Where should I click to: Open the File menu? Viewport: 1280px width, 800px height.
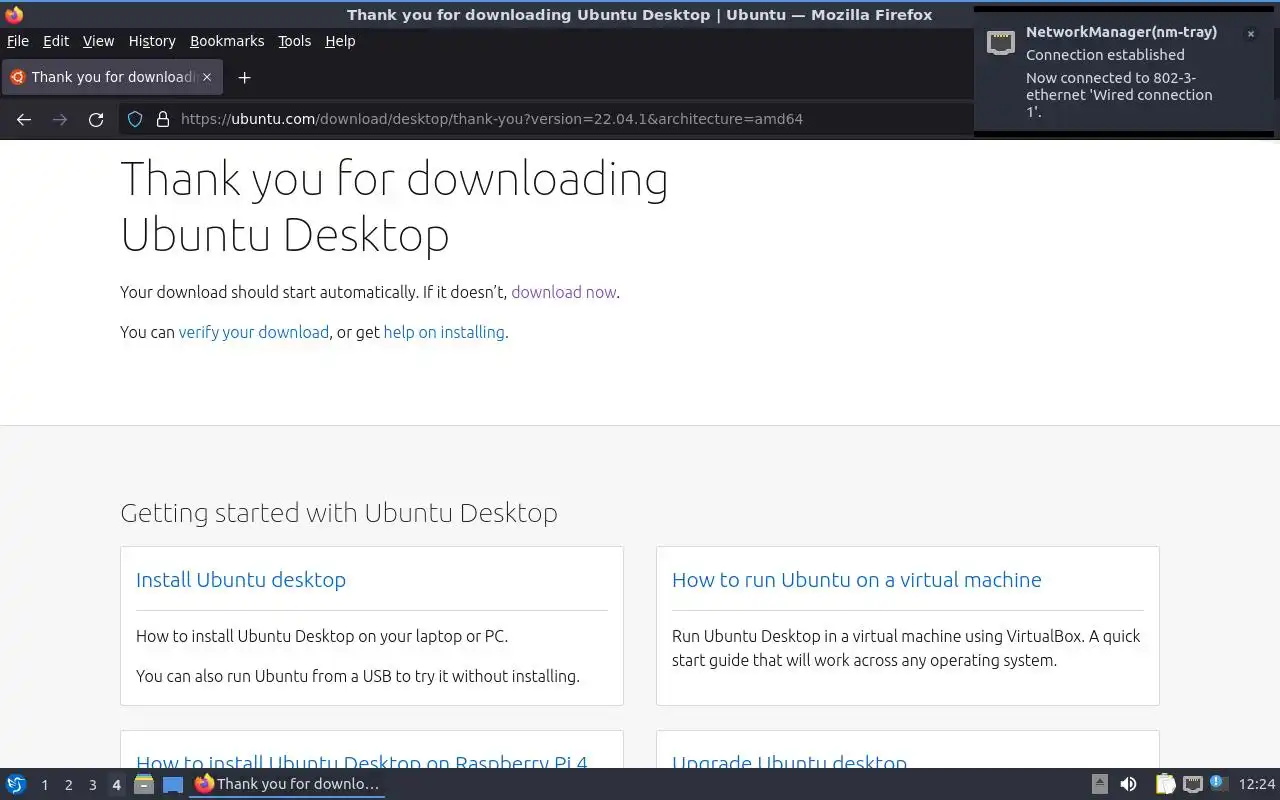click(18, 41)
